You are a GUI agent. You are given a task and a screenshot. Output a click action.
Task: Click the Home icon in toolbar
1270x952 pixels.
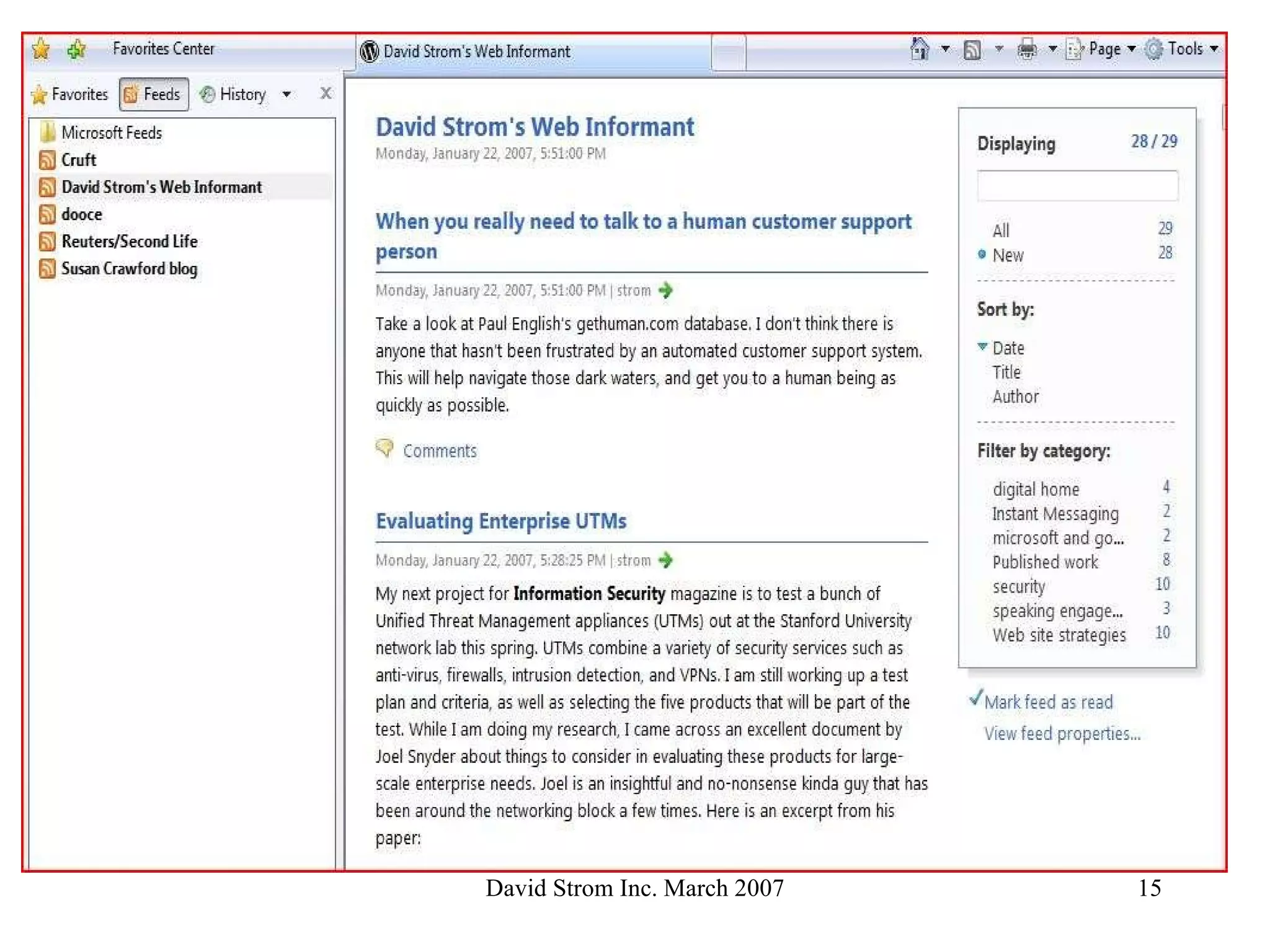(x=920, y=49)
